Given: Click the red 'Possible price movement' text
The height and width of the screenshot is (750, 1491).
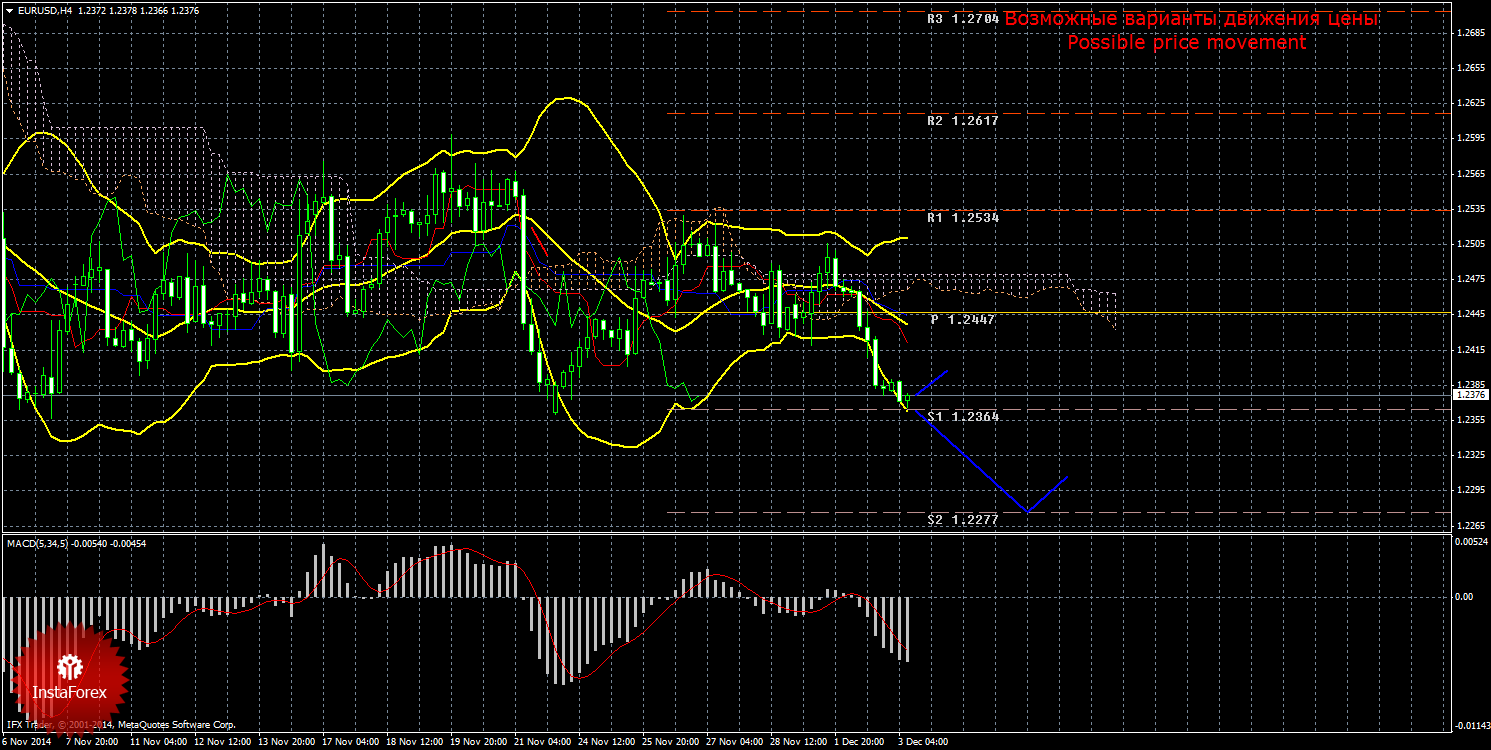Looking at the screenshot, I should (1186, 43).
